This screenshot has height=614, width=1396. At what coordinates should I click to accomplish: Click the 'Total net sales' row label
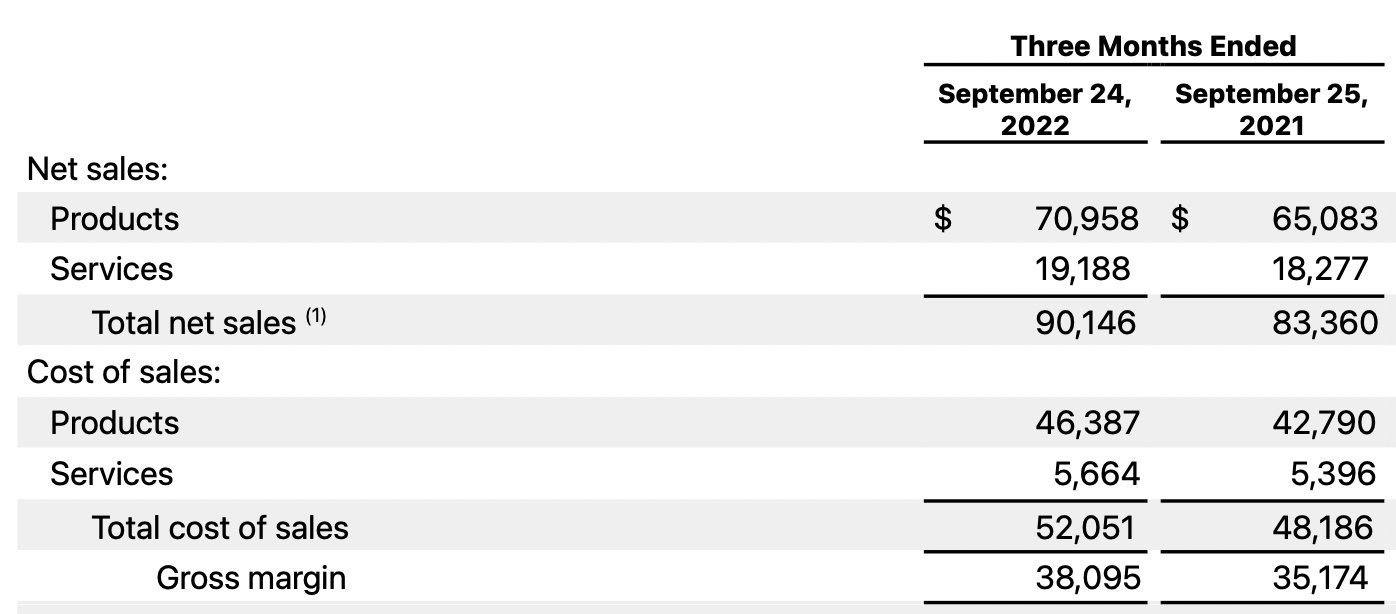193,322
